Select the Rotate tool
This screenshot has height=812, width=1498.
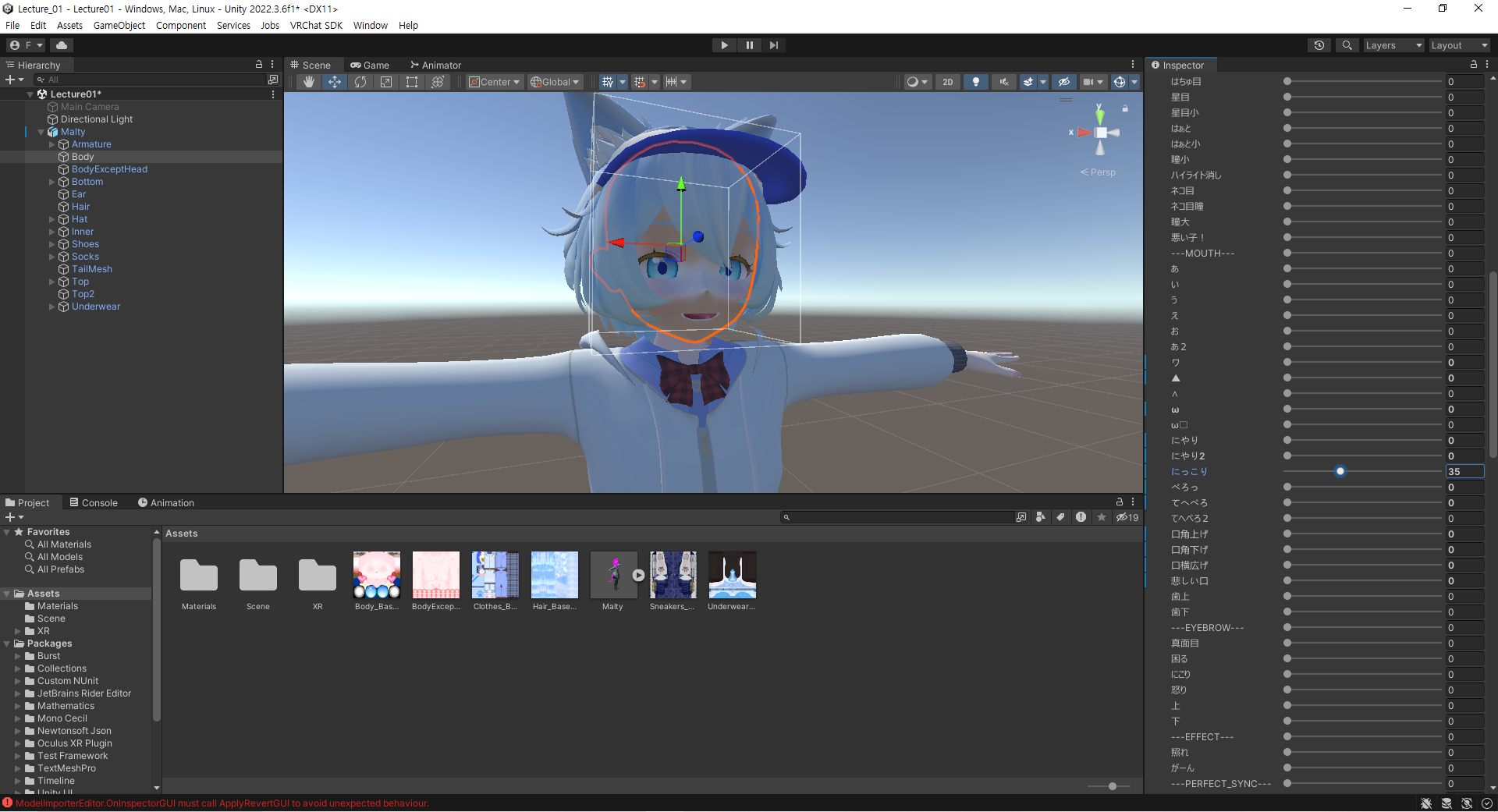pos(360,82)
